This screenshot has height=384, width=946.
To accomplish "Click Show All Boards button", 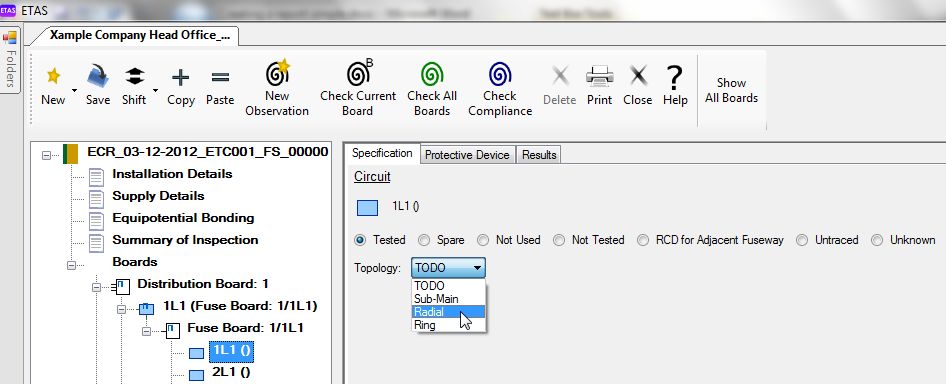I will click(x=731, y=90).
